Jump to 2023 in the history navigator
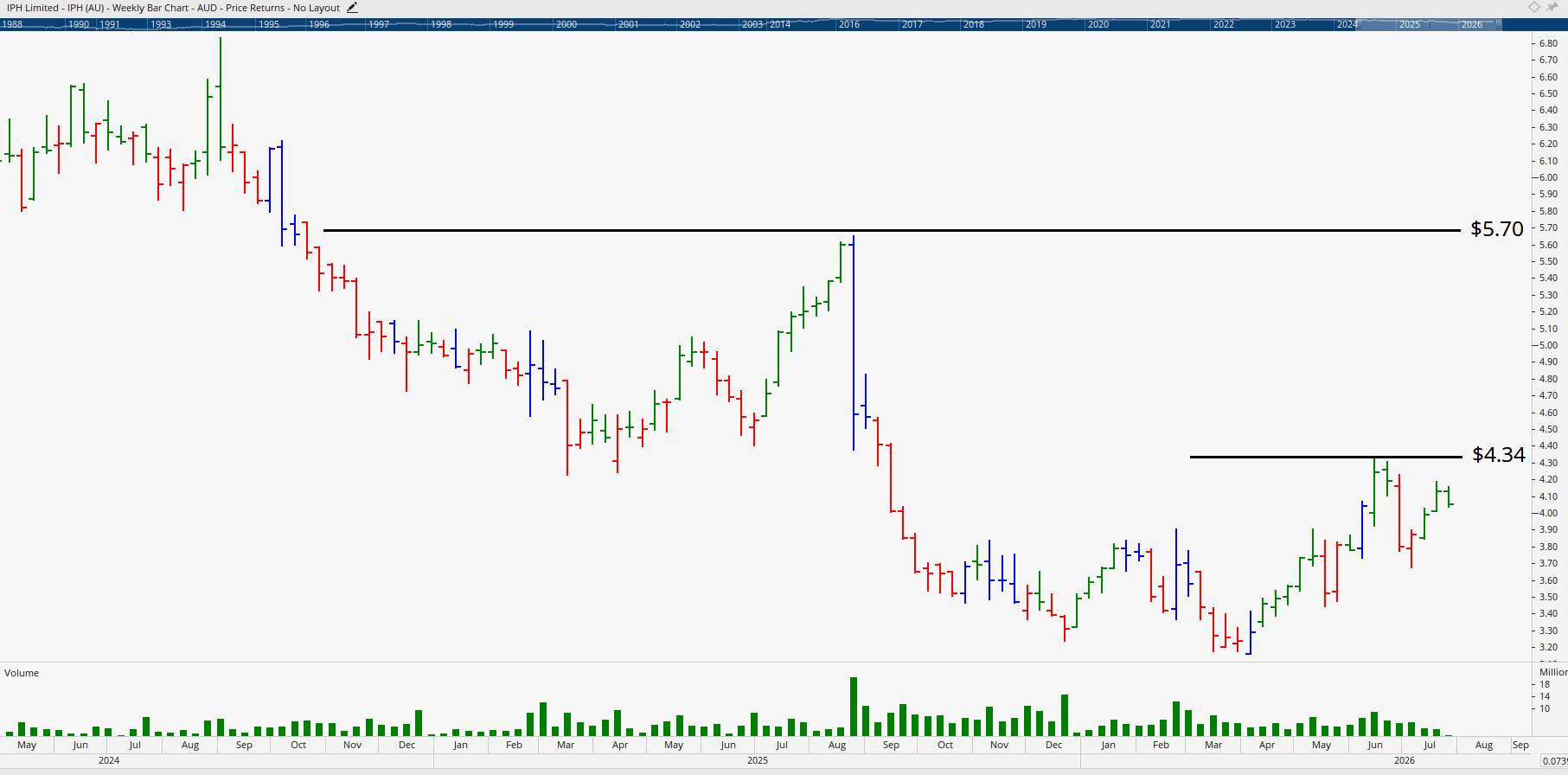Image resolution: width=1568 pixels, height=775 pixels. point(1285,24)
